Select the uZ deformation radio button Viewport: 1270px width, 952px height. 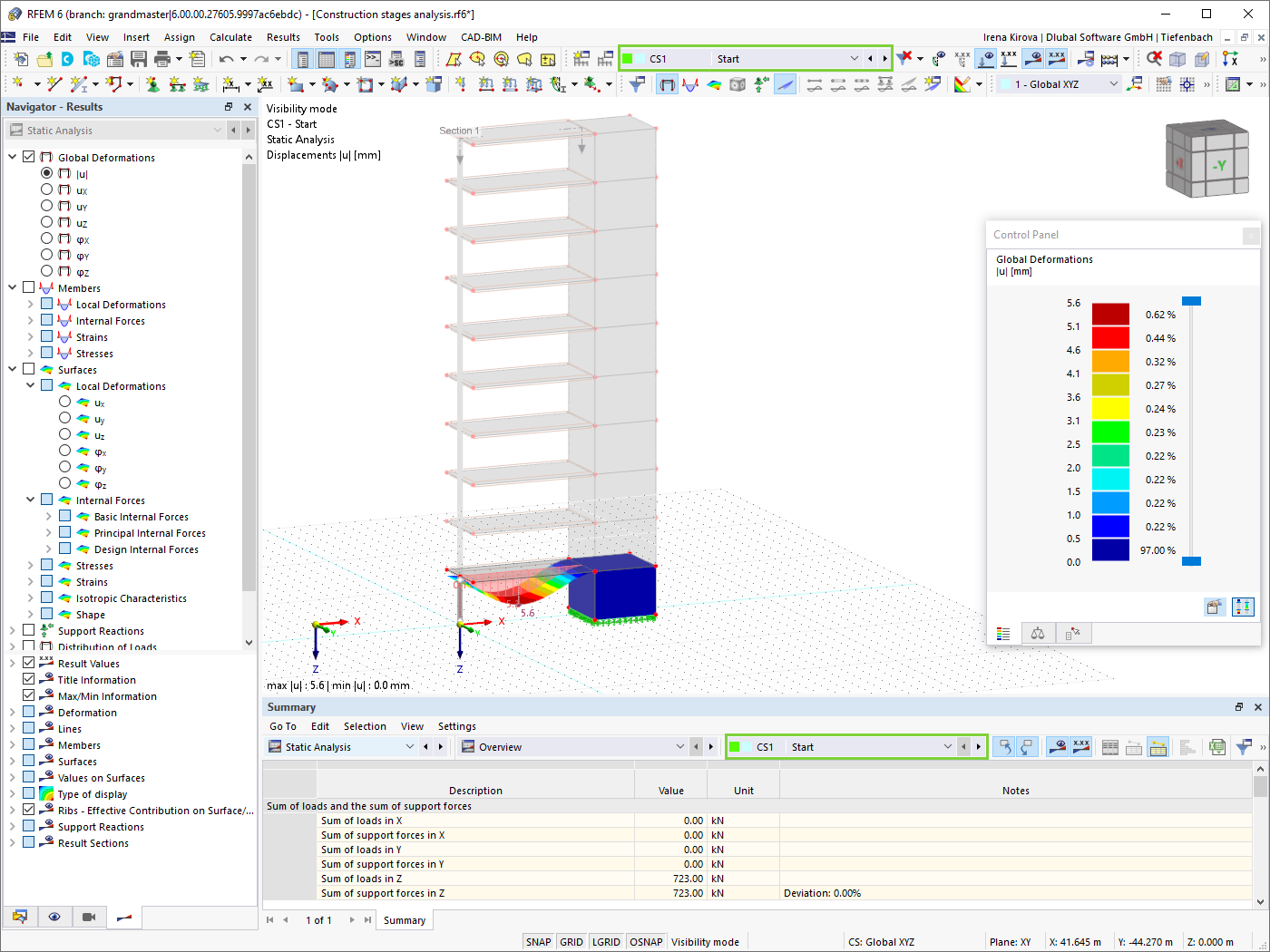click(x=46, y=222)
